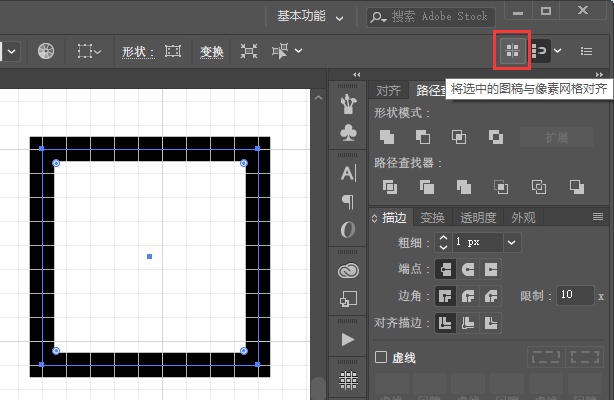The width and height of the screenshot is (614, 400).
Task: Click the Crop pathfinder icon
Action: (x=501, y=187)
